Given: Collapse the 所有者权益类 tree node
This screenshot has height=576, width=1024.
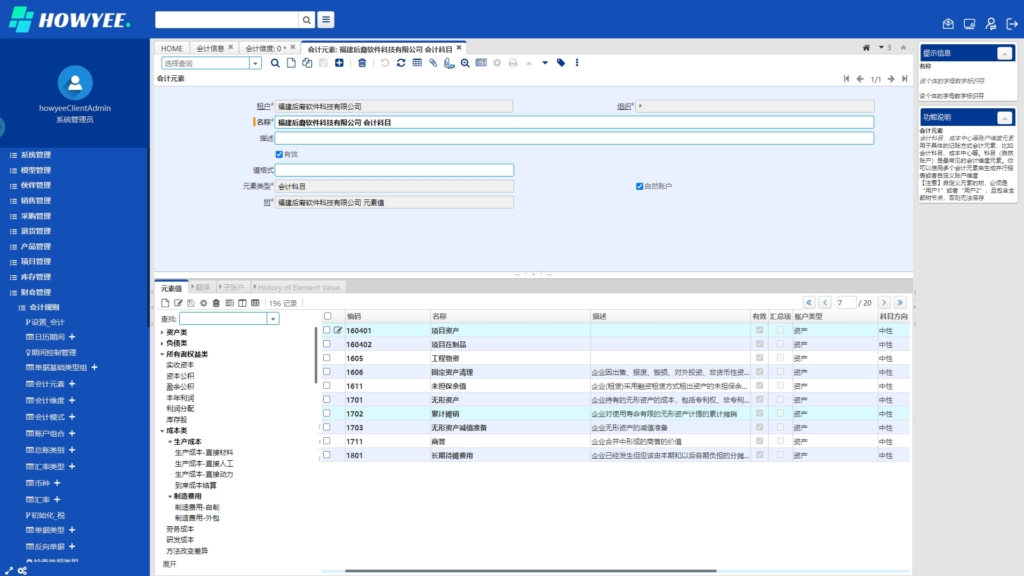Looking at the screenshot, I should pyautogui.click(x=163, y=354).
